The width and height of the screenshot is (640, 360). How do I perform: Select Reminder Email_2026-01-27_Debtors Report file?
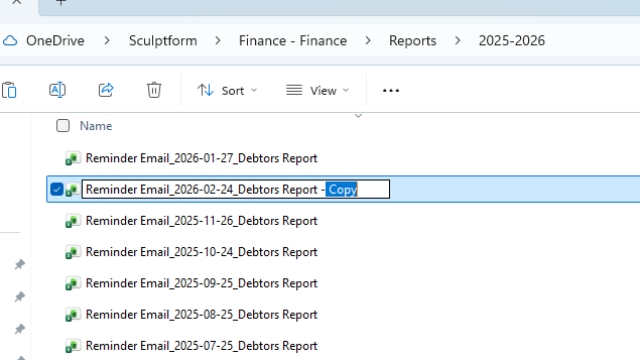tap(201, 158)
